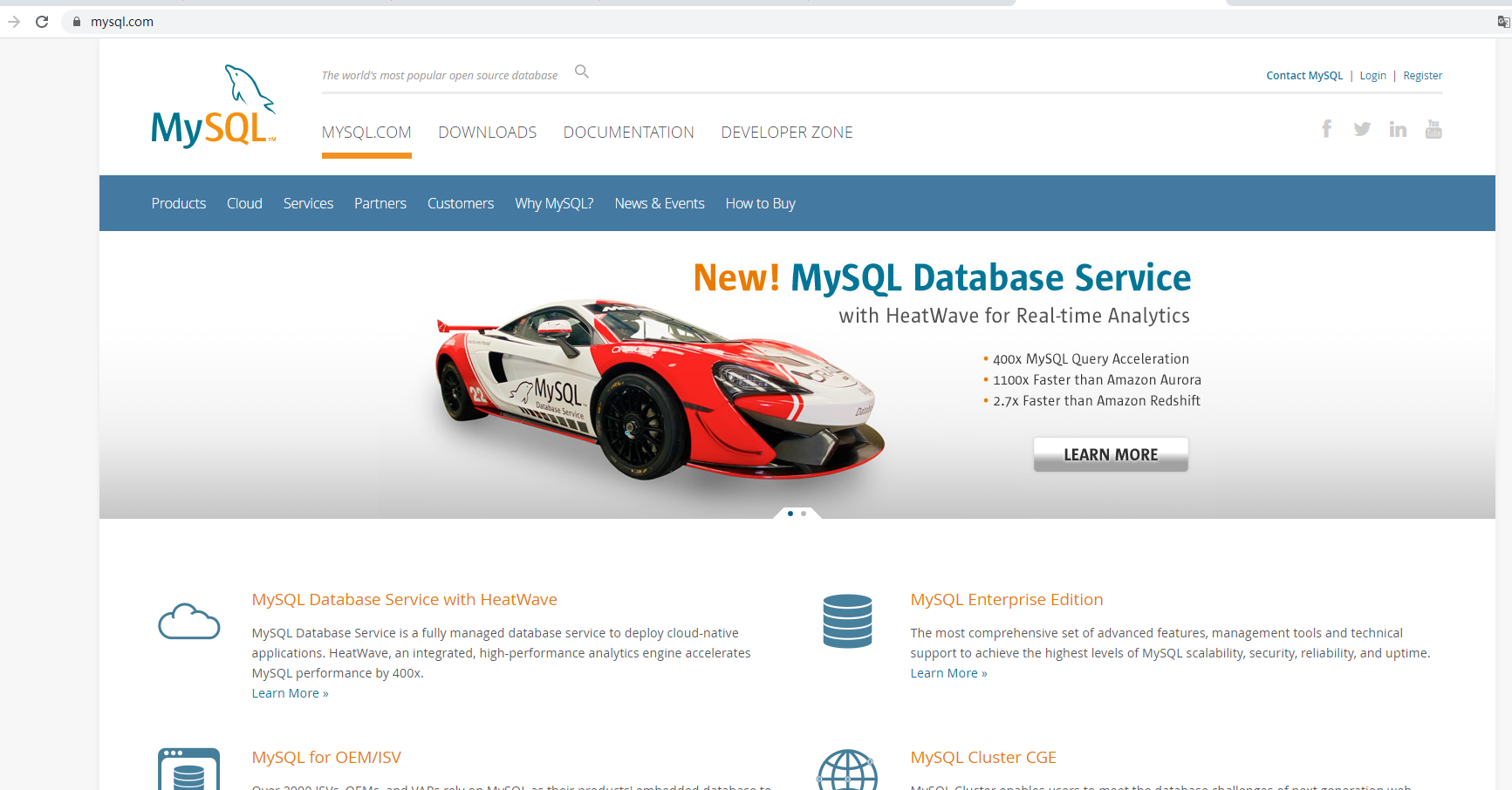This screenshot has height=790, width=1512.
Task: Open MySQL's Twitter profile icon
Action: pos(1362,128)
